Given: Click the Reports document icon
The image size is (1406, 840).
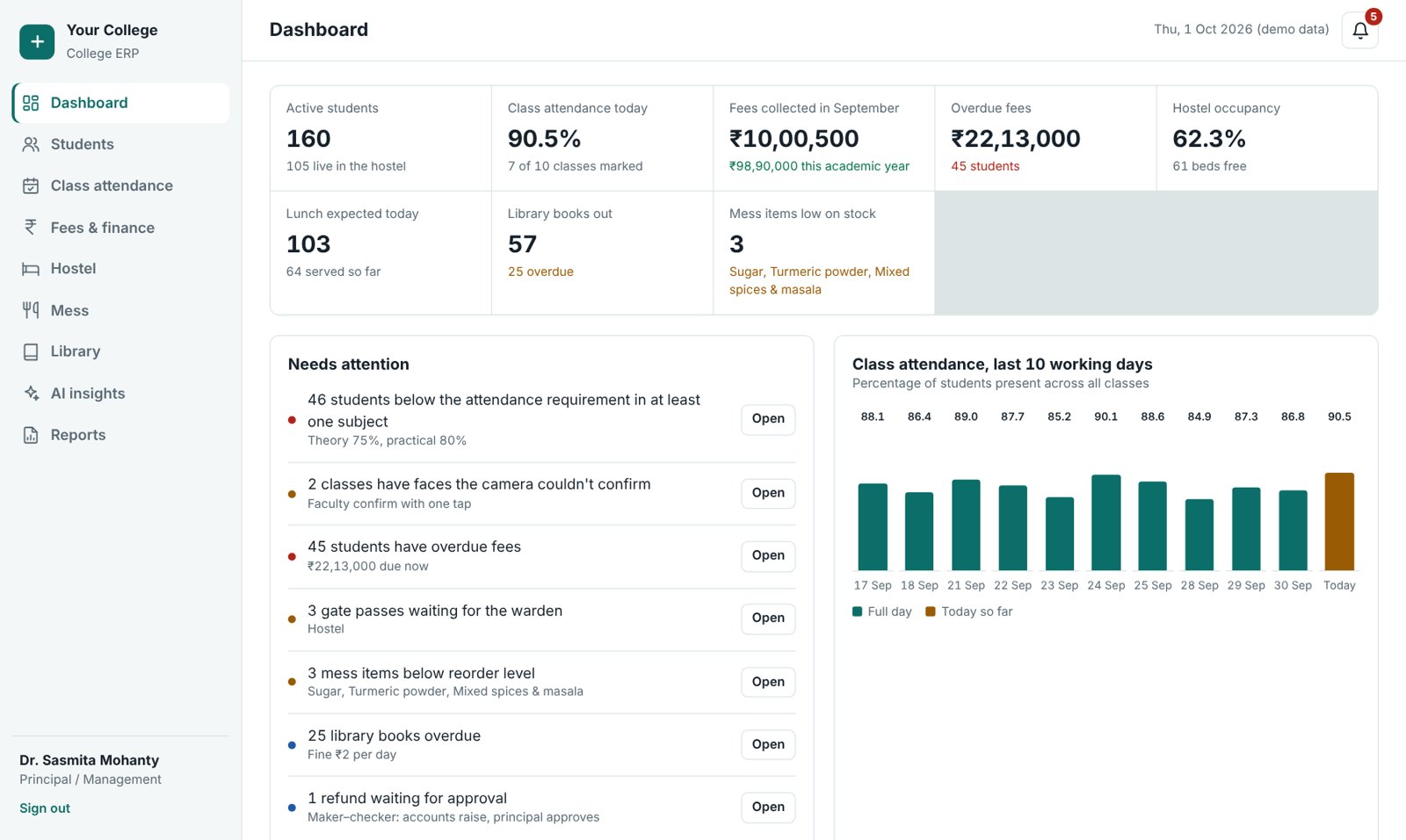Looking at the screenshot, I should pos(31,435).
